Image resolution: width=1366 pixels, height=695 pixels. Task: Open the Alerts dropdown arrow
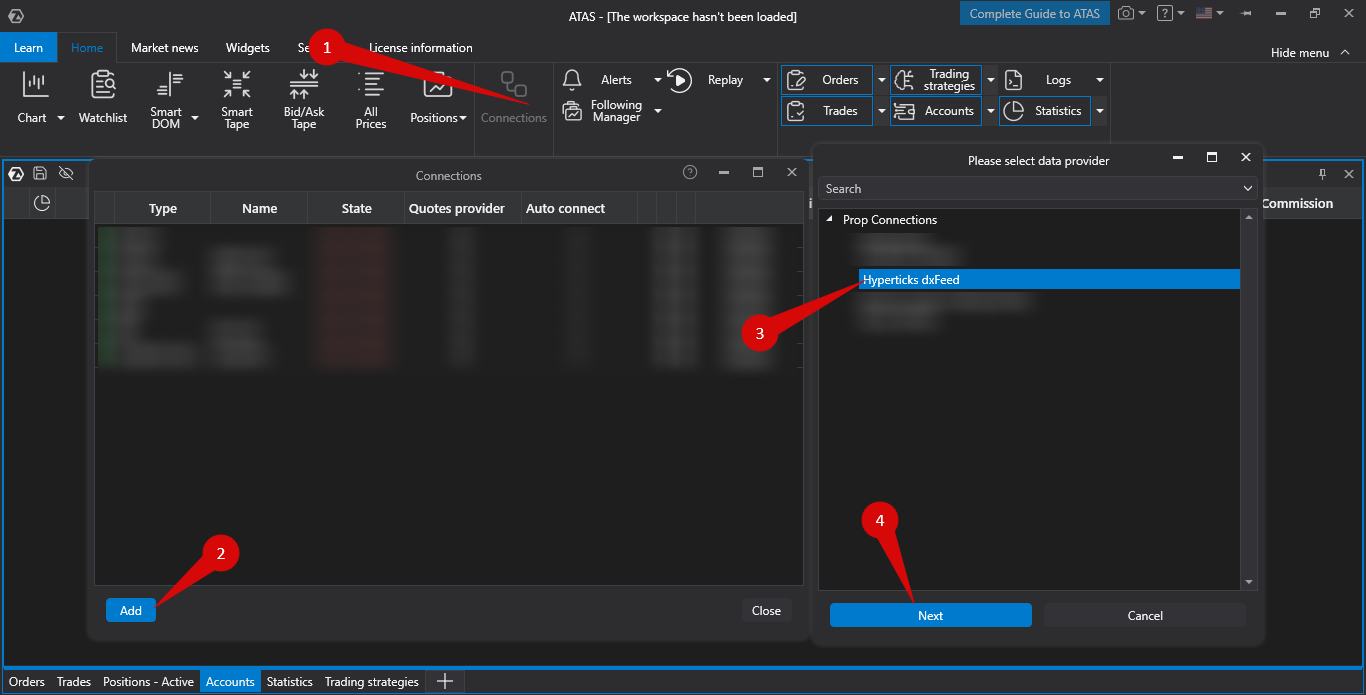(658, 80)
